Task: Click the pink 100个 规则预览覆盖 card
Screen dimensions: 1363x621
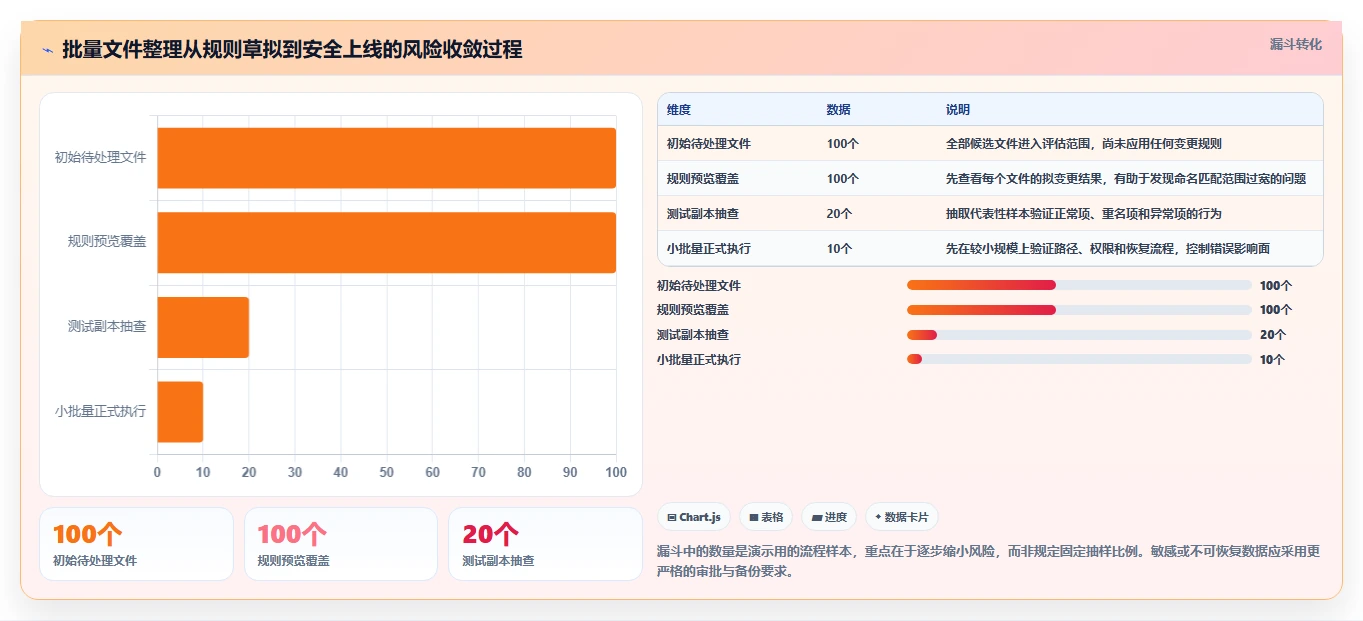Action: [341, 544]
